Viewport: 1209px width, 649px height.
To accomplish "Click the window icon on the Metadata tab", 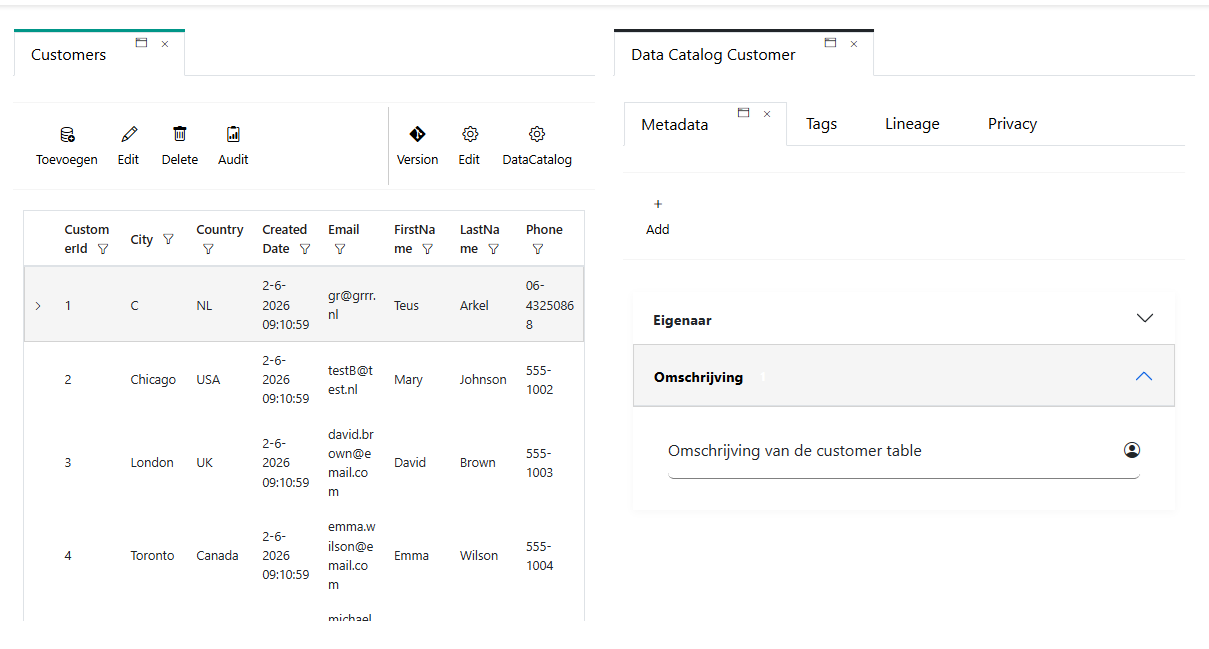I will point(744,113).
